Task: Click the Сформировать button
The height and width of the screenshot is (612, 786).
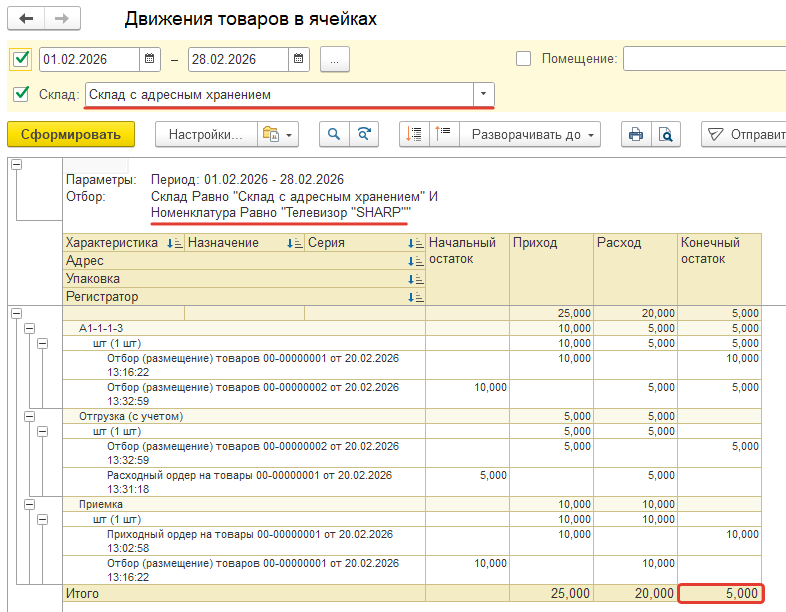Action: [70, 134]
